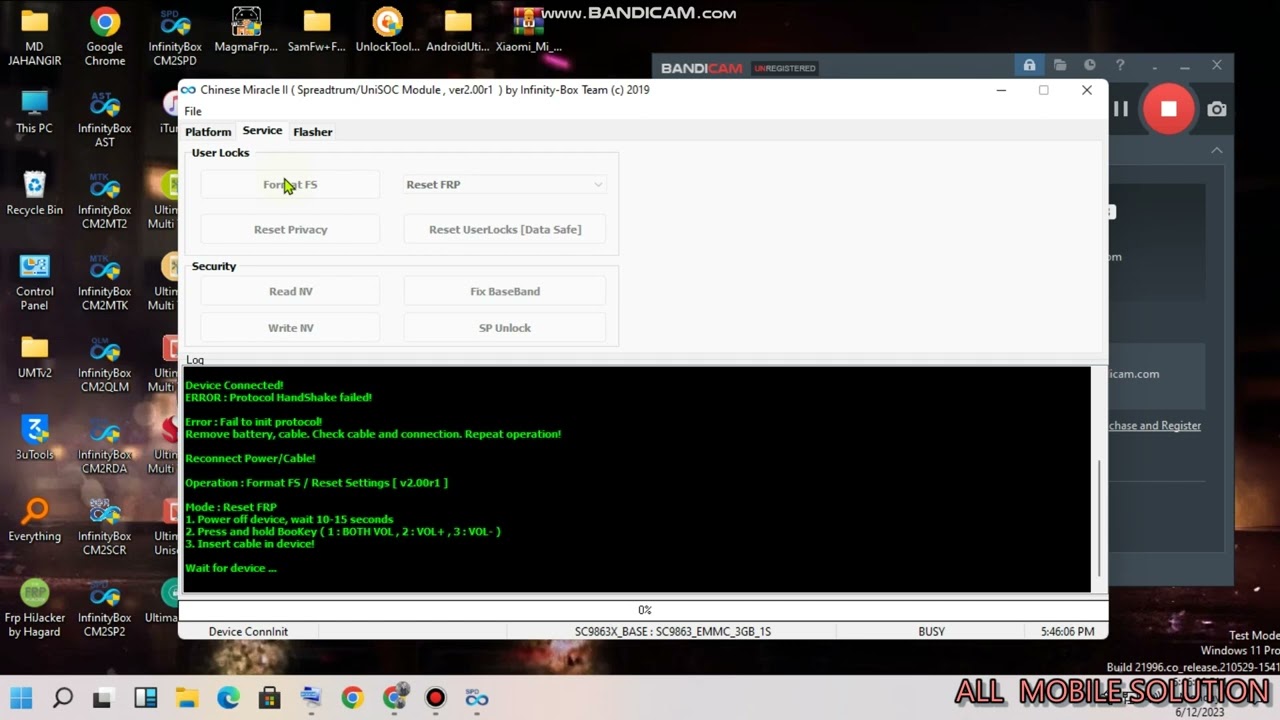Open Bandicam help question mark
Viewport: 1280px width, 720px height.
pyautogui.click(x=1120, y=65)
